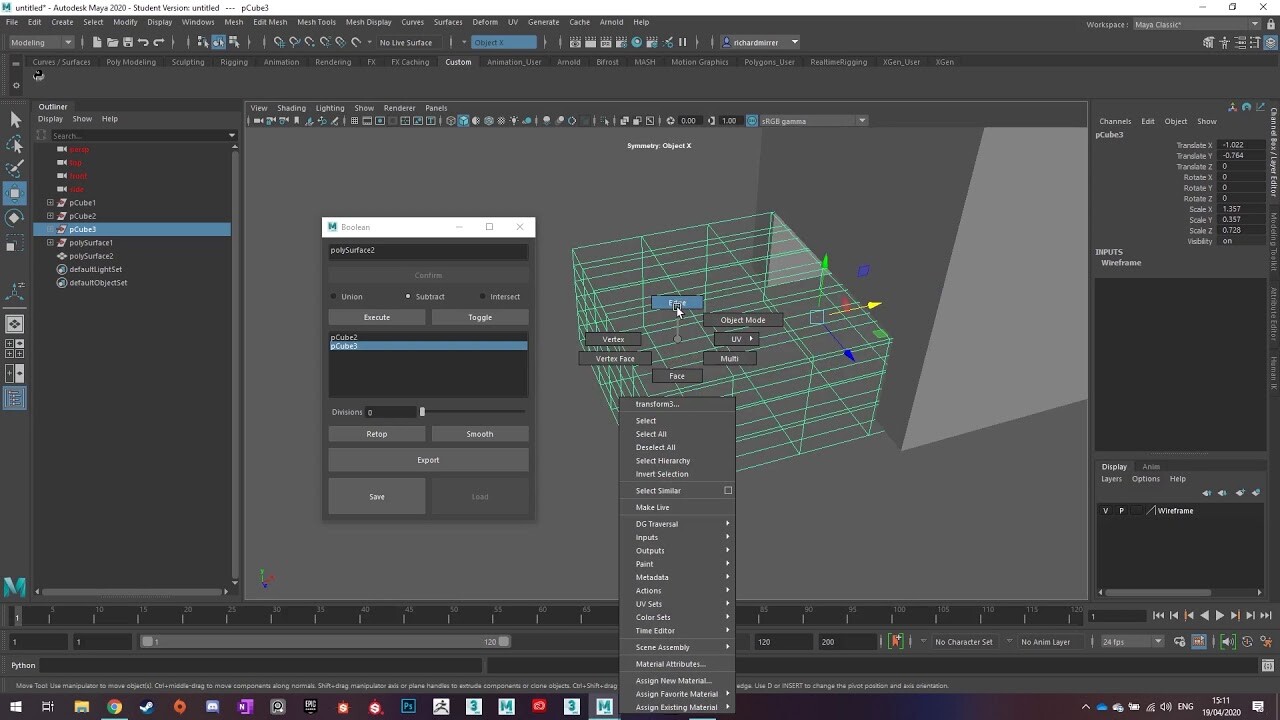The image size is (1280, 720).
Task: Open the sRGB gamma dropdown
Action: [x=861, y=120]
